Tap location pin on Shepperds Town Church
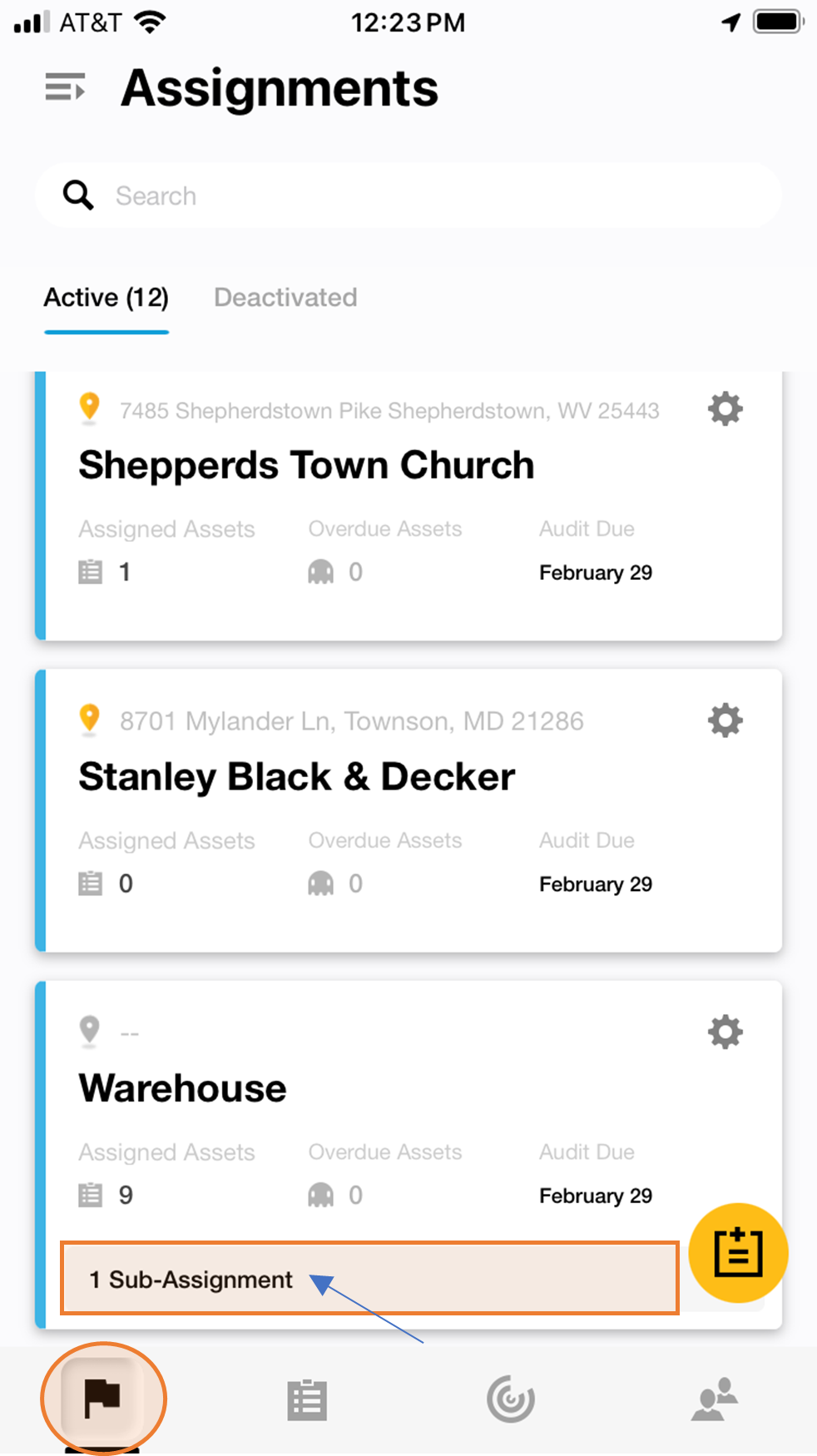Viewport: 817px width, 1456px height. pos(89,409)
